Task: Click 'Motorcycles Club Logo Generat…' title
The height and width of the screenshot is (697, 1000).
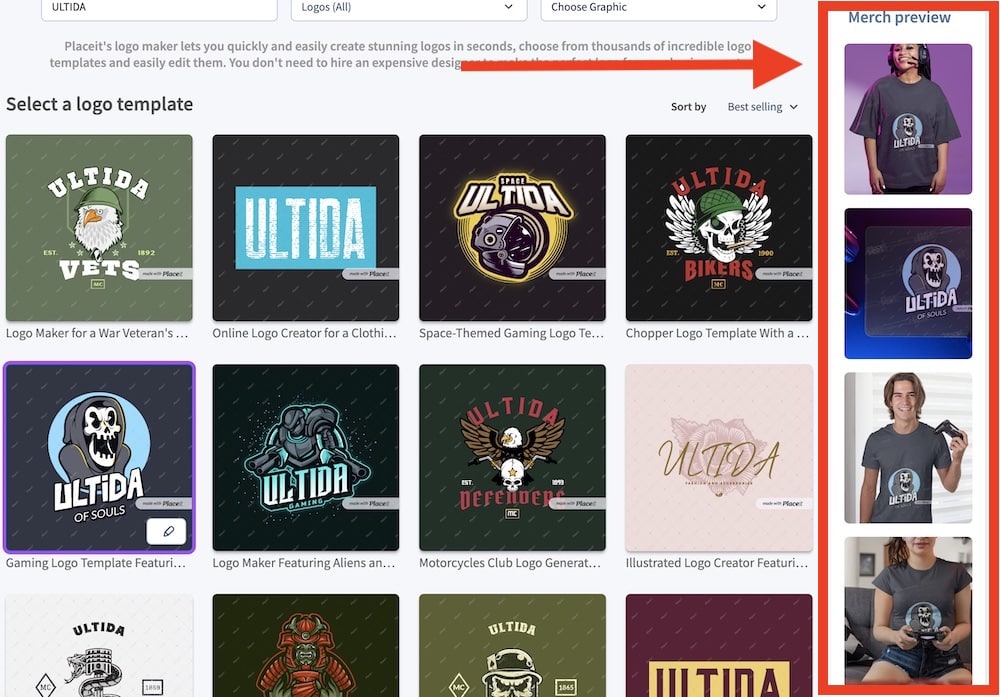Action: (510, 563)
